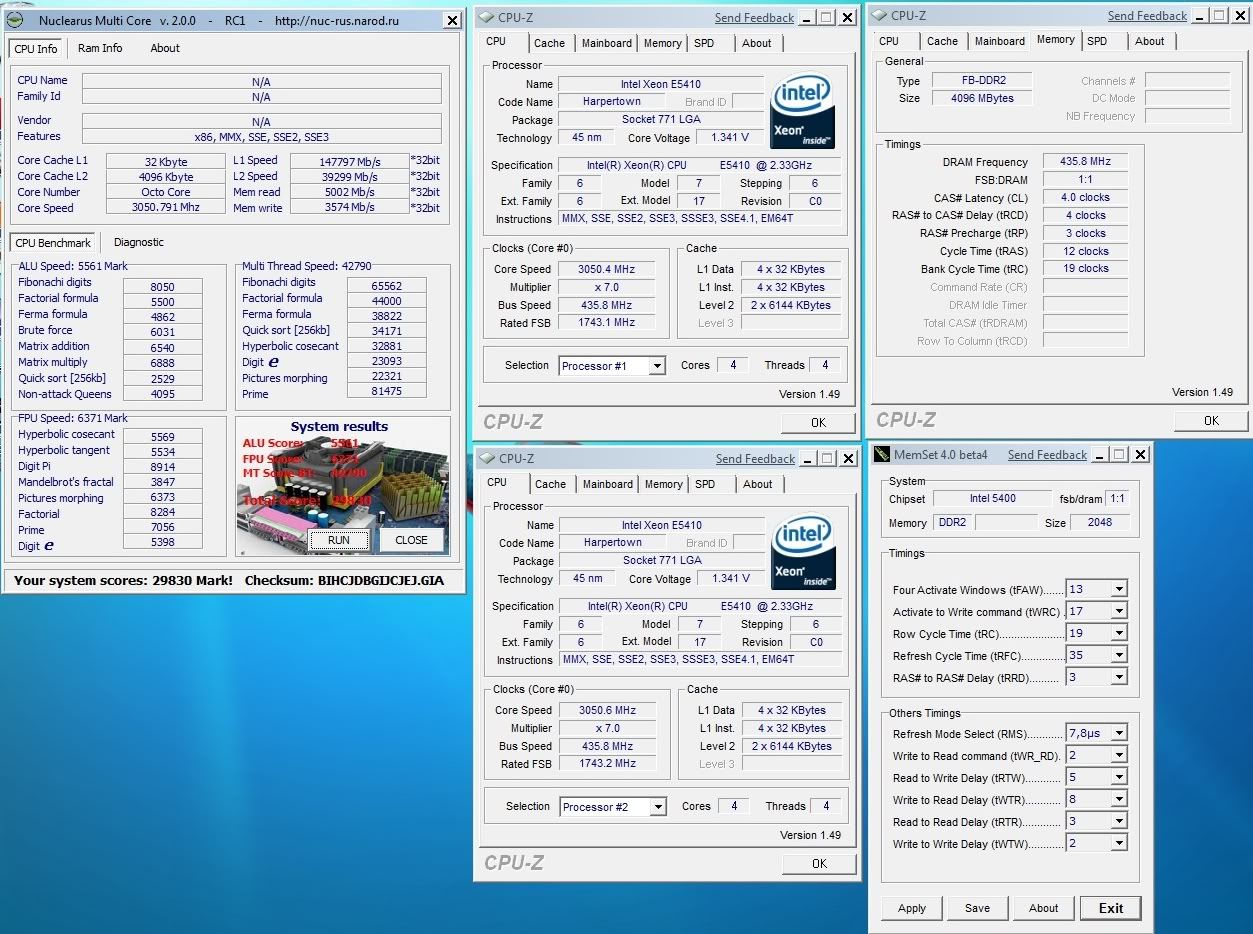1253x934 pixels.
Task: Click Send Feedback in CPU-Z Processor #1 window
Action: click(x=754, y=18)
